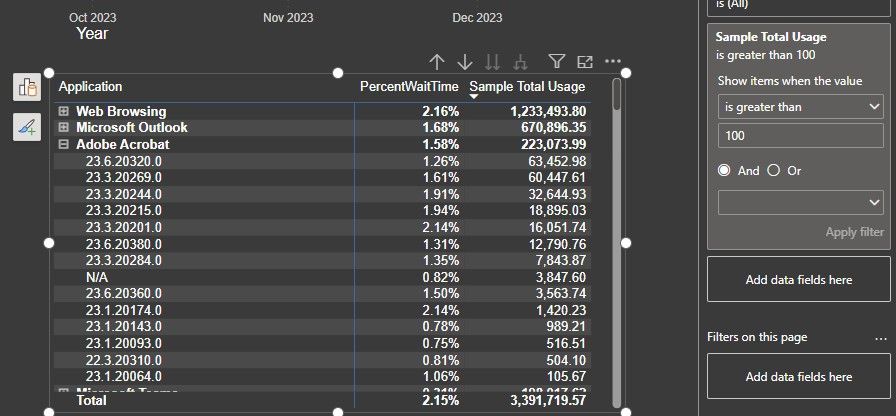Click the Dec 2023 axis label
Screen dimensions: 896x416
(x=477, y=18)
